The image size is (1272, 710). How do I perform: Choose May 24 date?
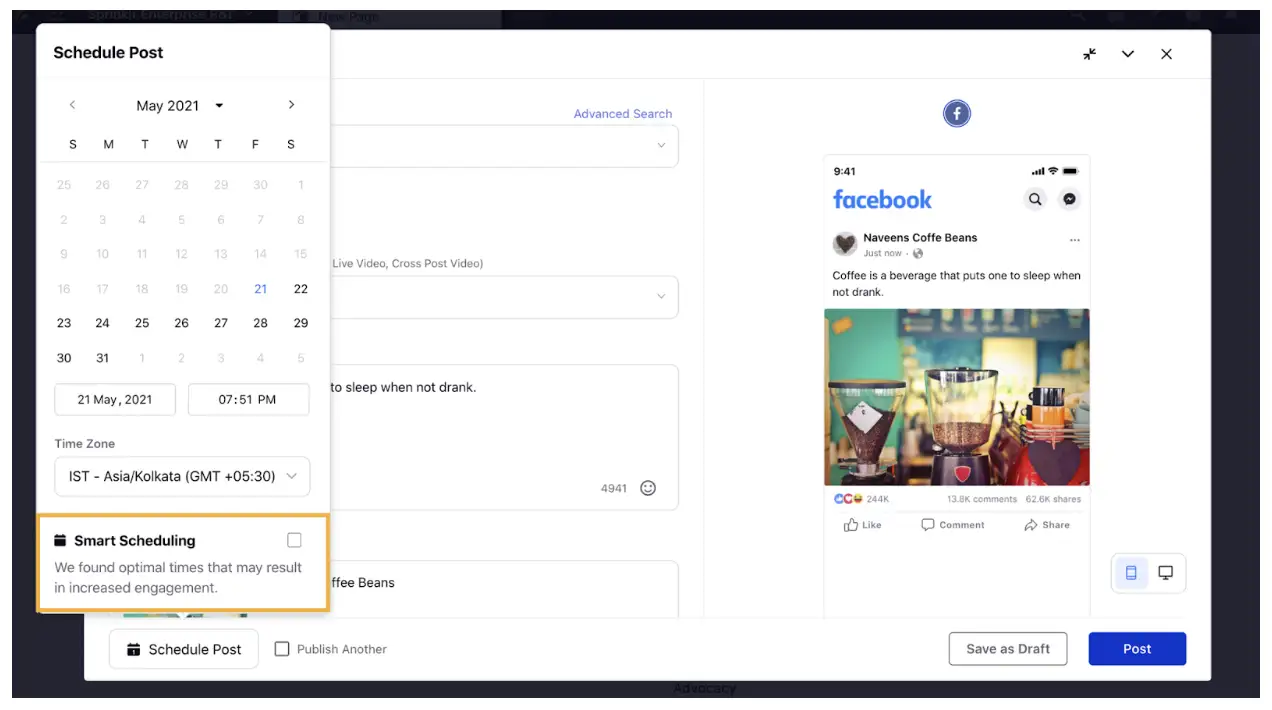(102, 323)
